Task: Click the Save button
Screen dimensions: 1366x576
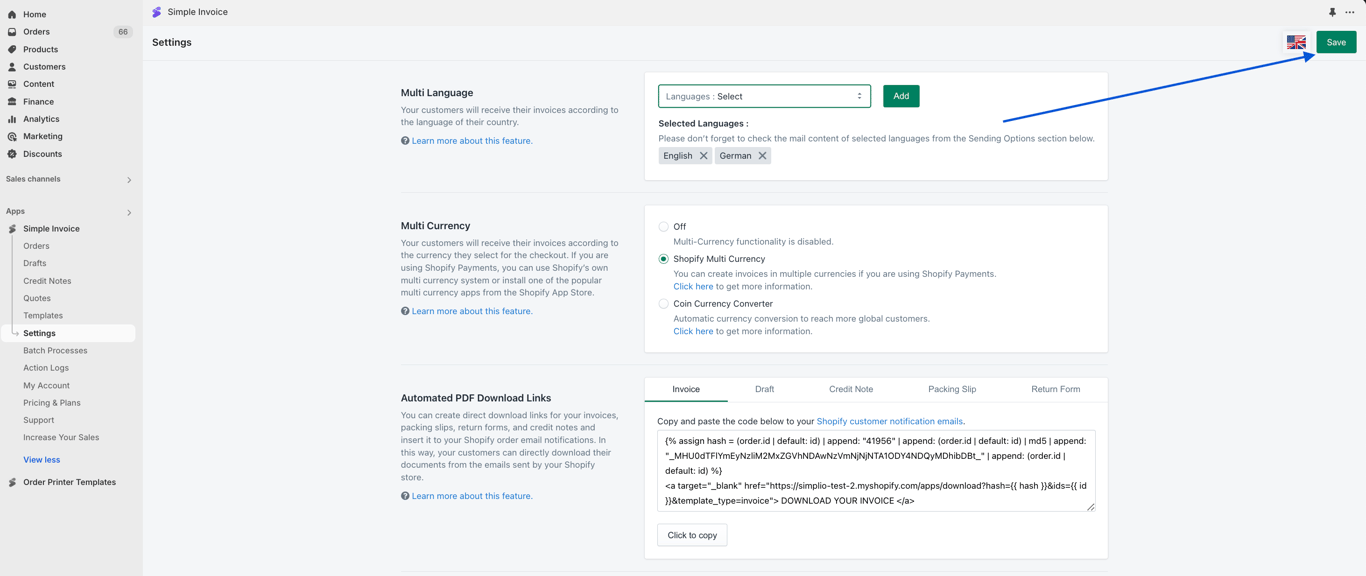Action: (x=1336, y=42)
